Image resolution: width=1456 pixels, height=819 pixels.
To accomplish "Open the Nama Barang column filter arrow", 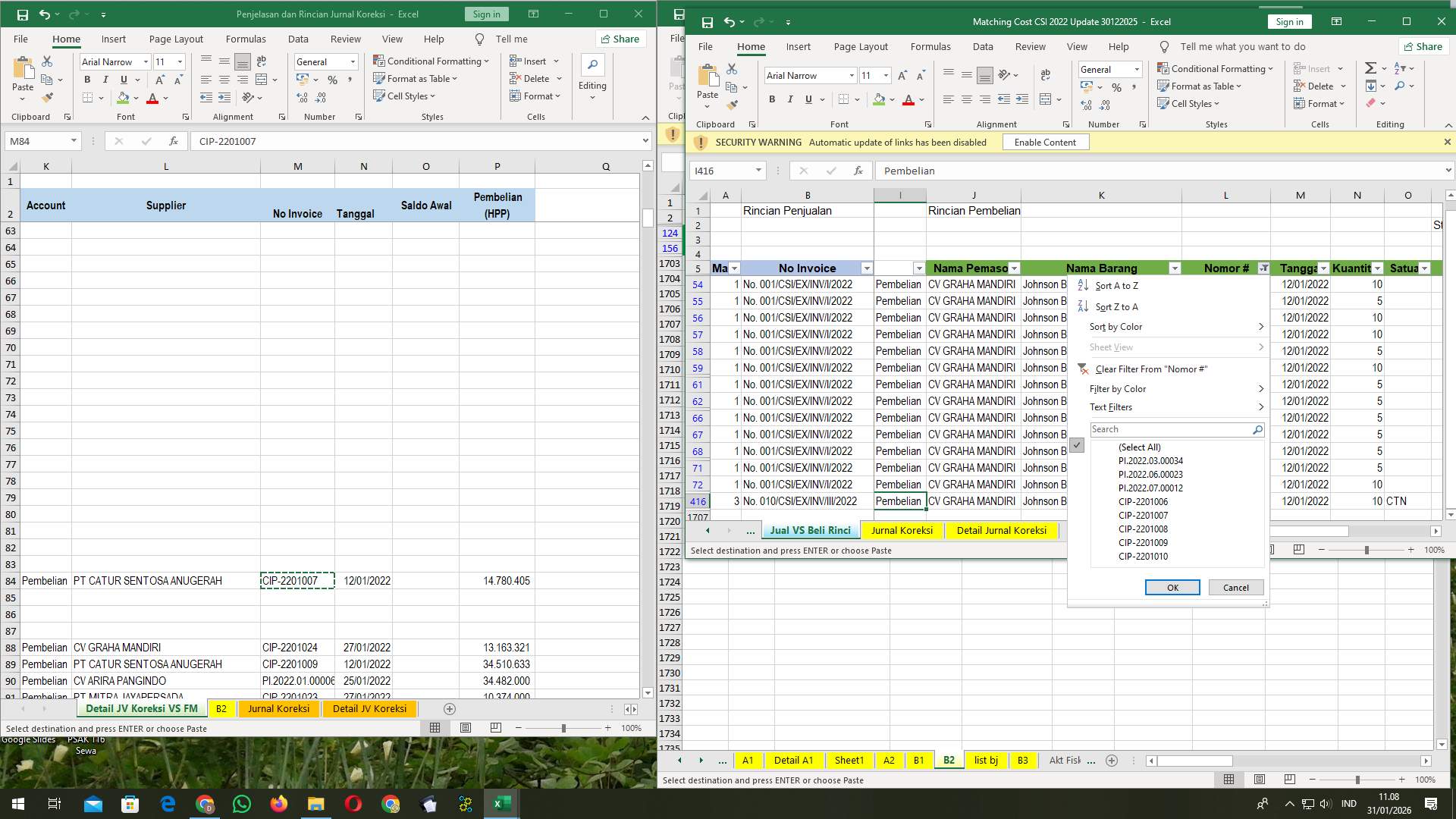I will coord(1175,268).
